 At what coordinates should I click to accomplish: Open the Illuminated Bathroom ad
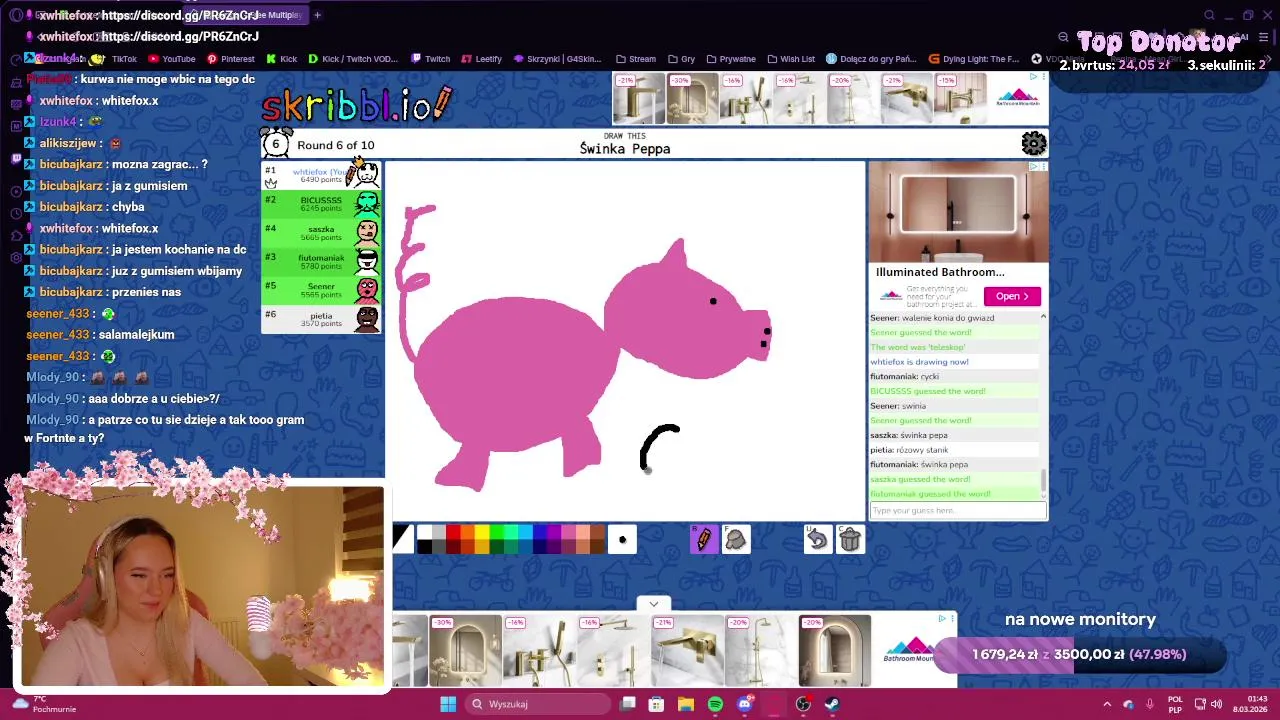1012,296
